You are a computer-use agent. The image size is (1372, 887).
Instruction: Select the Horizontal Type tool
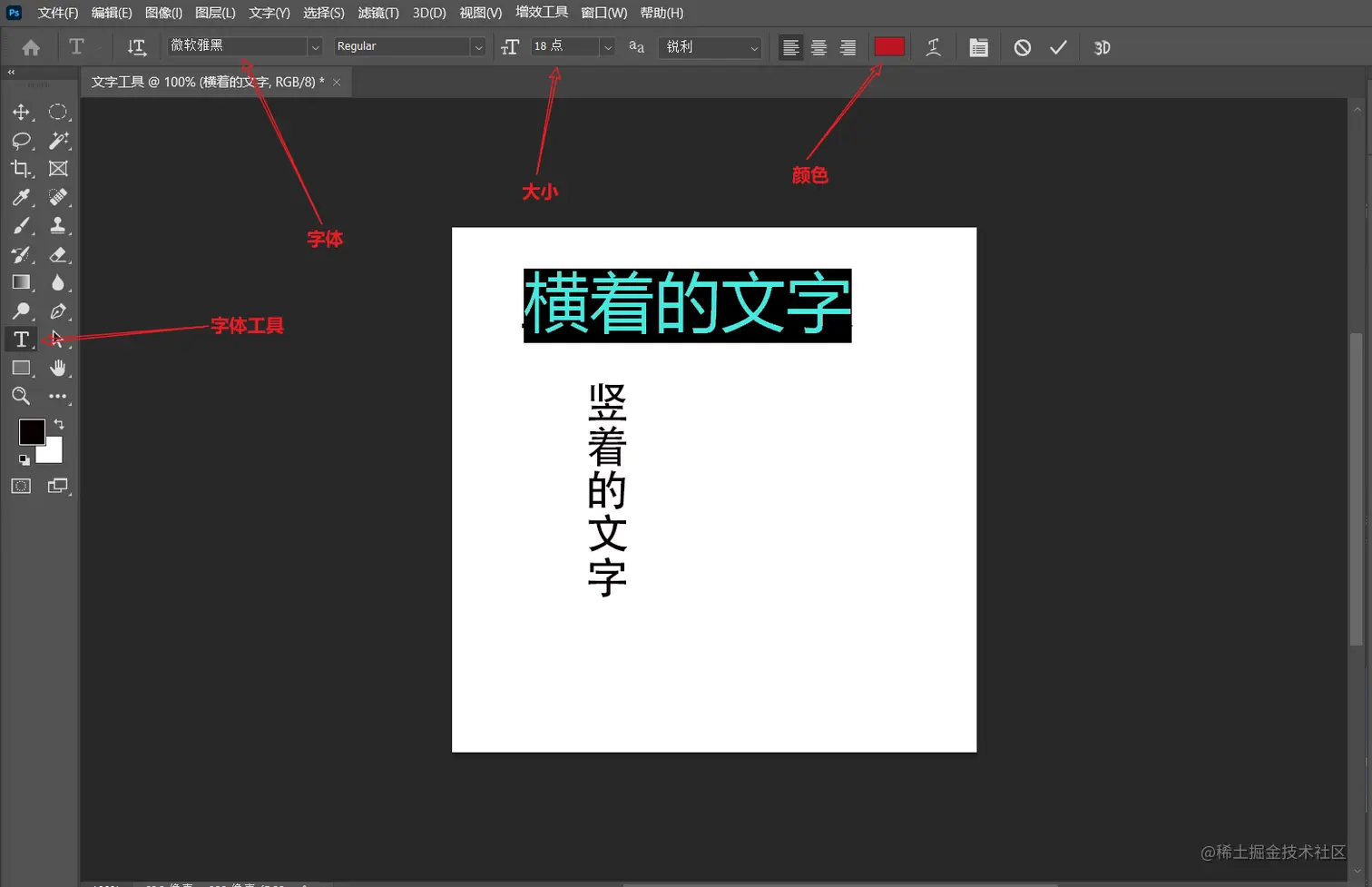pos(21,340)
